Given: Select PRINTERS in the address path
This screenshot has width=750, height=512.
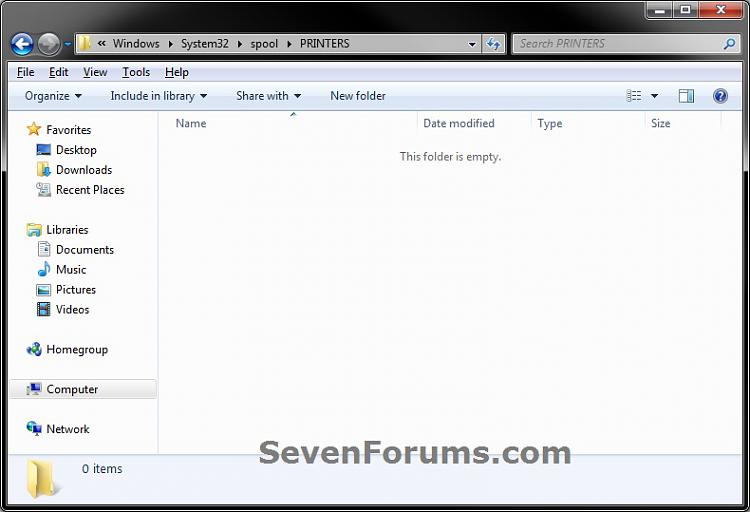Looking at the screenshot, I should coord(325,44).
